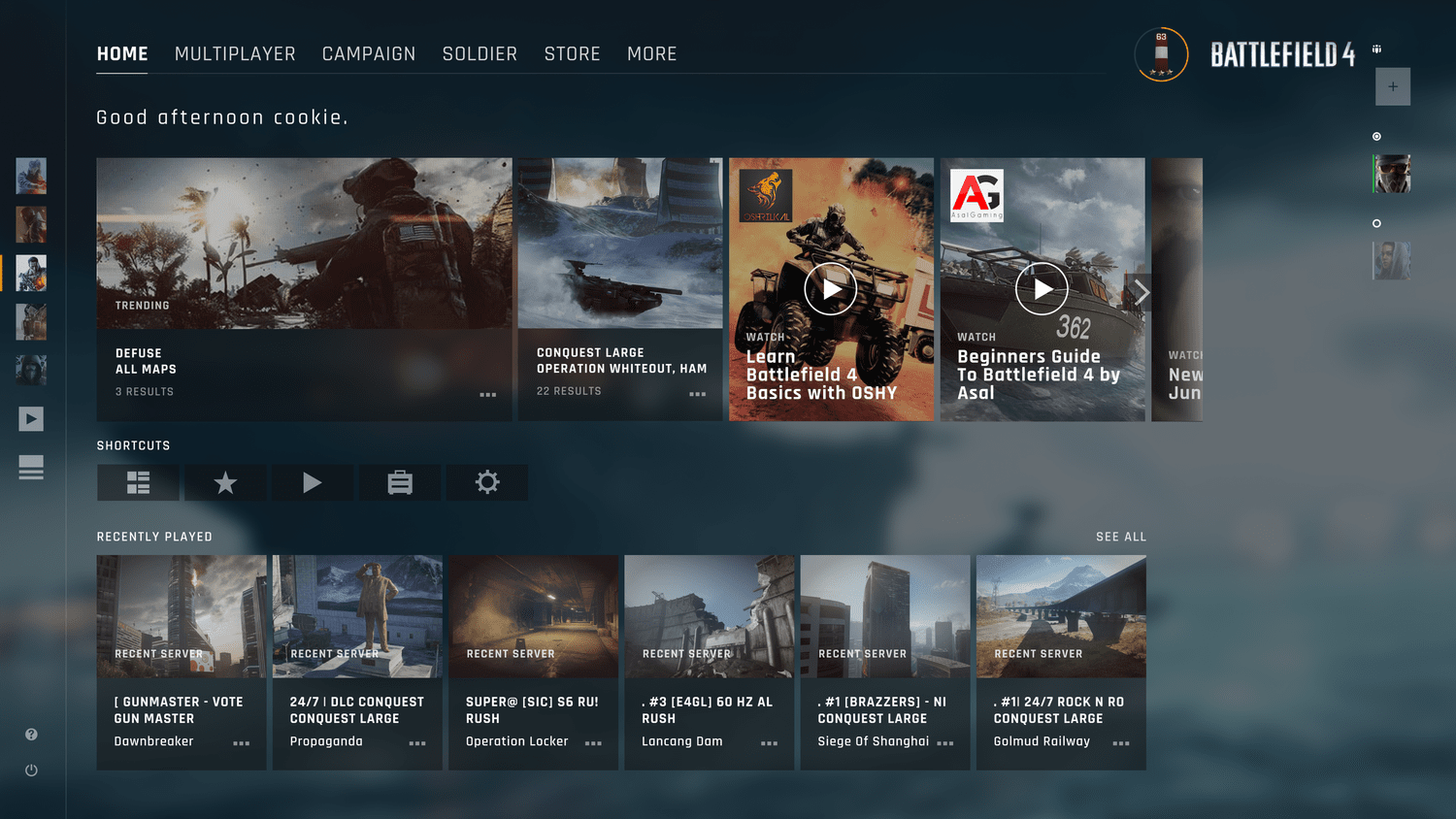Click the power quit icon
This screenshot has height=819, width=1456.
click(31, 770)
